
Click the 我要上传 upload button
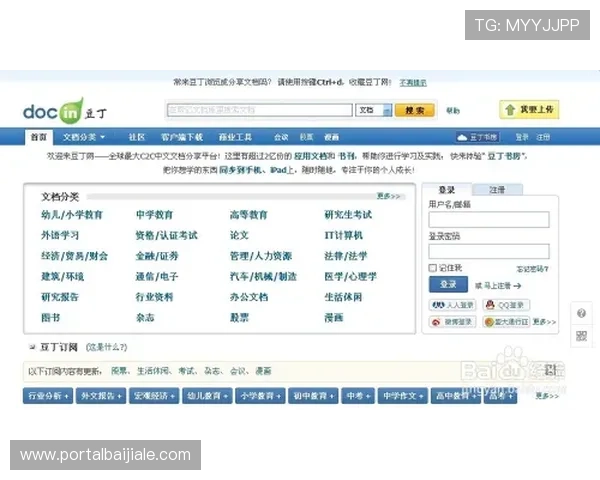click(x=529, y=110)
